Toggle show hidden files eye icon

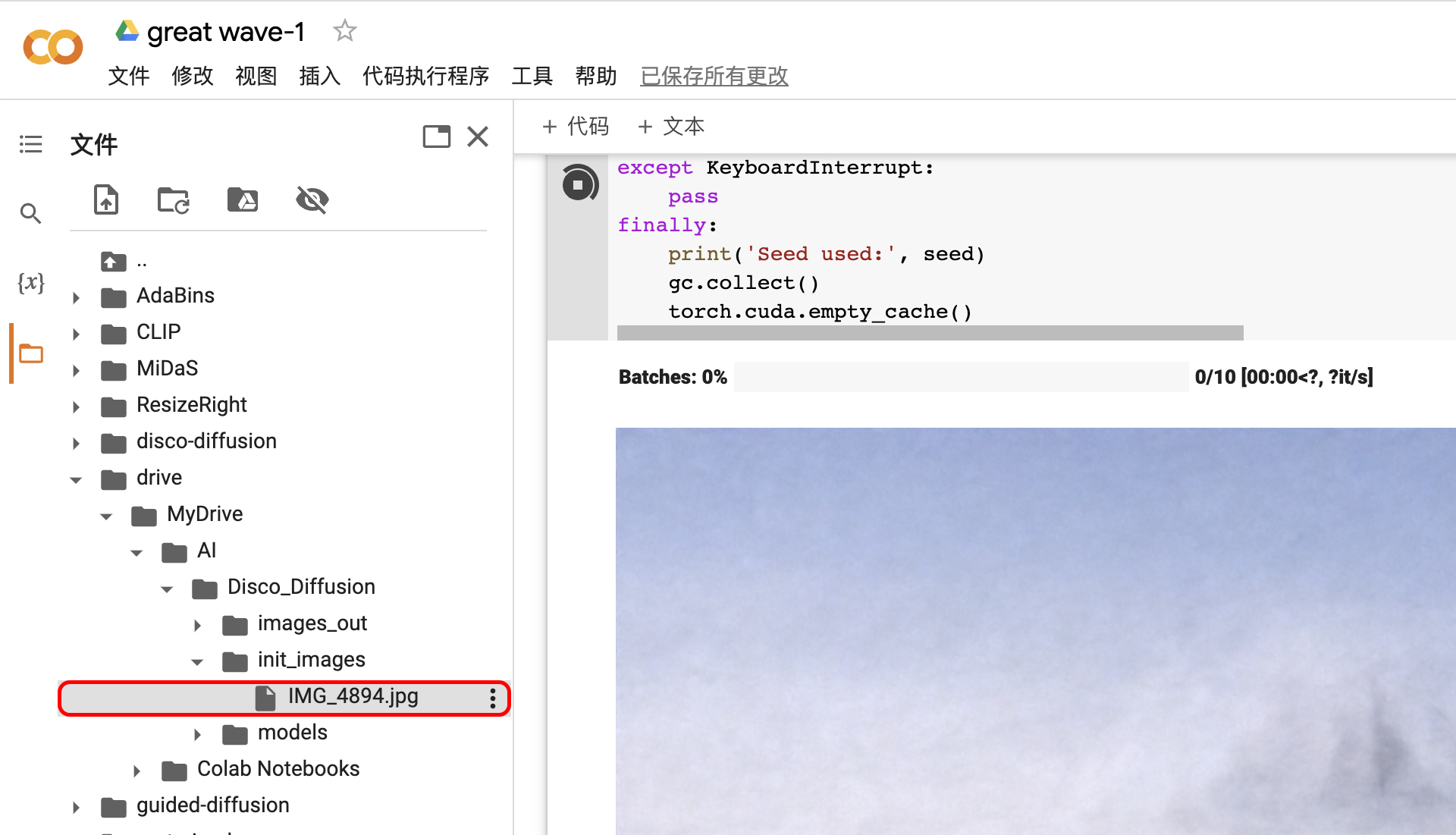(312, 200)
